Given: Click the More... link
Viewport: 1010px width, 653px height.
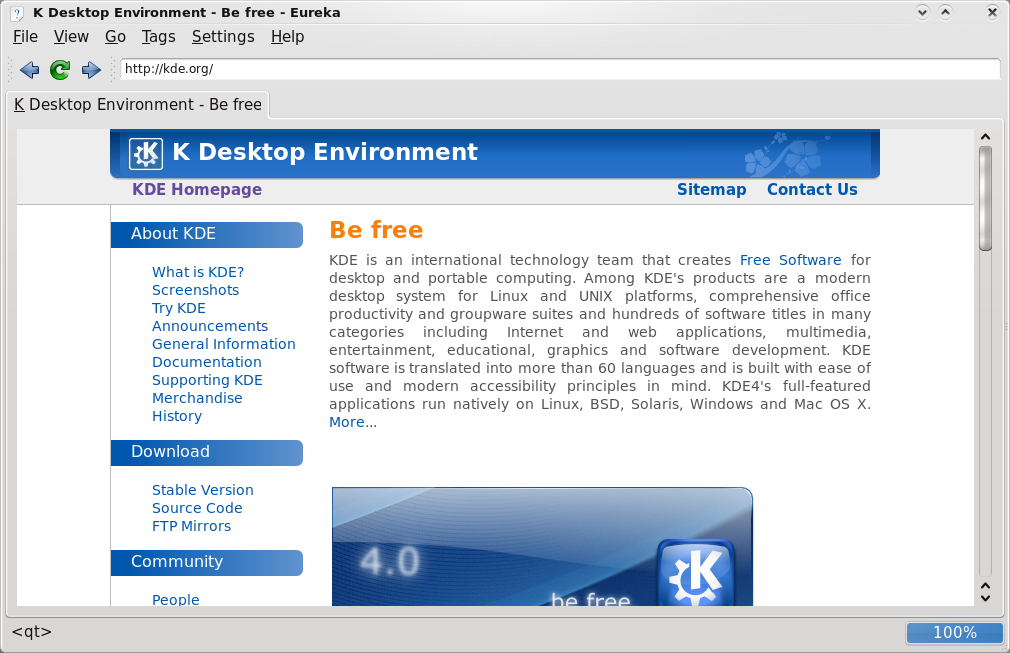Looking at the screenshot, I should point(353,422).
